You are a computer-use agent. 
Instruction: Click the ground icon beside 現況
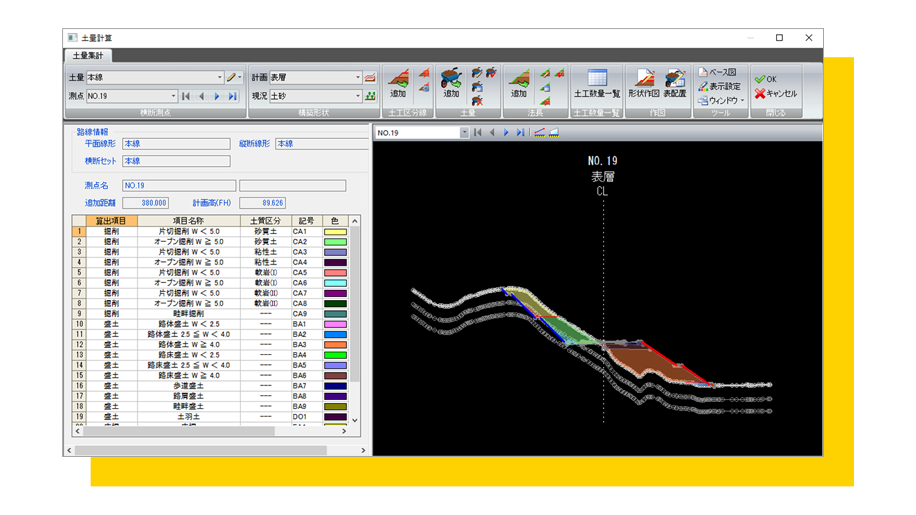(370, 96)
